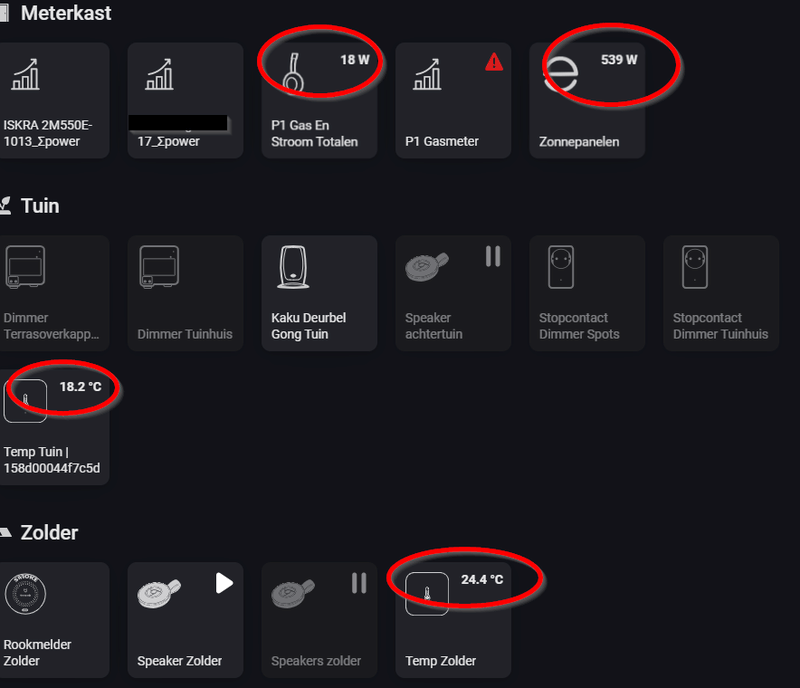Toggle the Dimmer Terrasoverkapping tile
This screenshot has height=688, width=800.
tap(50, 293)
